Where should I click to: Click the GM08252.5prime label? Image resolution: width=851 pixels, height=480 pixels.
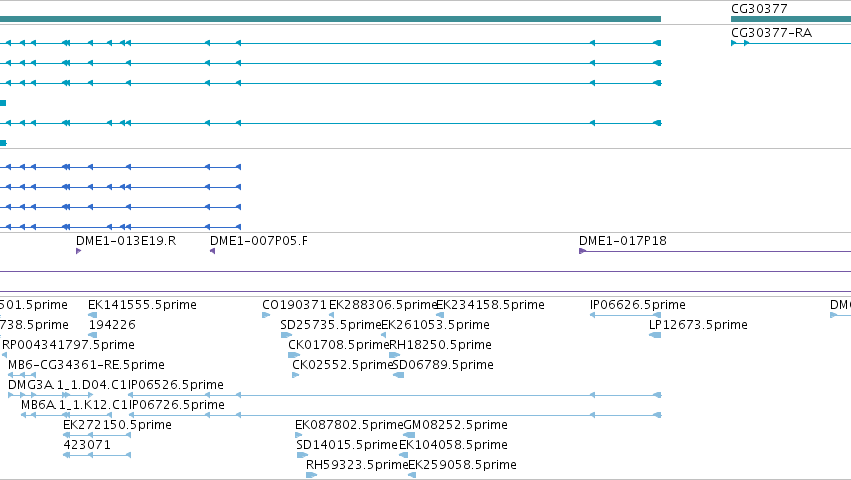[455, 425]
